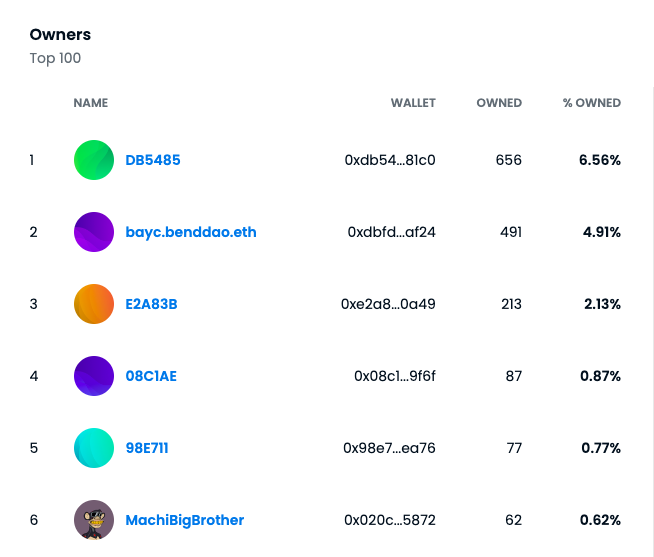
Task: Click wallet address 0xdb54...81c0
Action: [390, 160]
